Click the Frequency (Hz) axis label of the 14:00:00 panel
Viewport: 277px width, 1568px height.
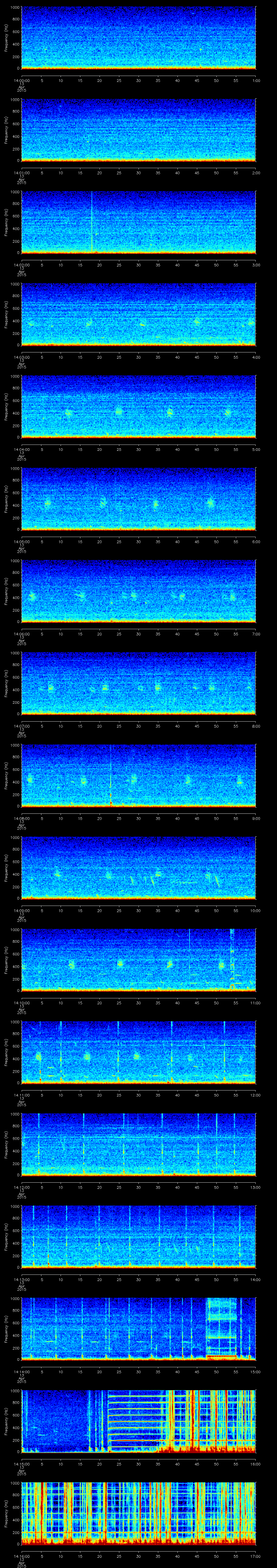click(x=7, y=38)
